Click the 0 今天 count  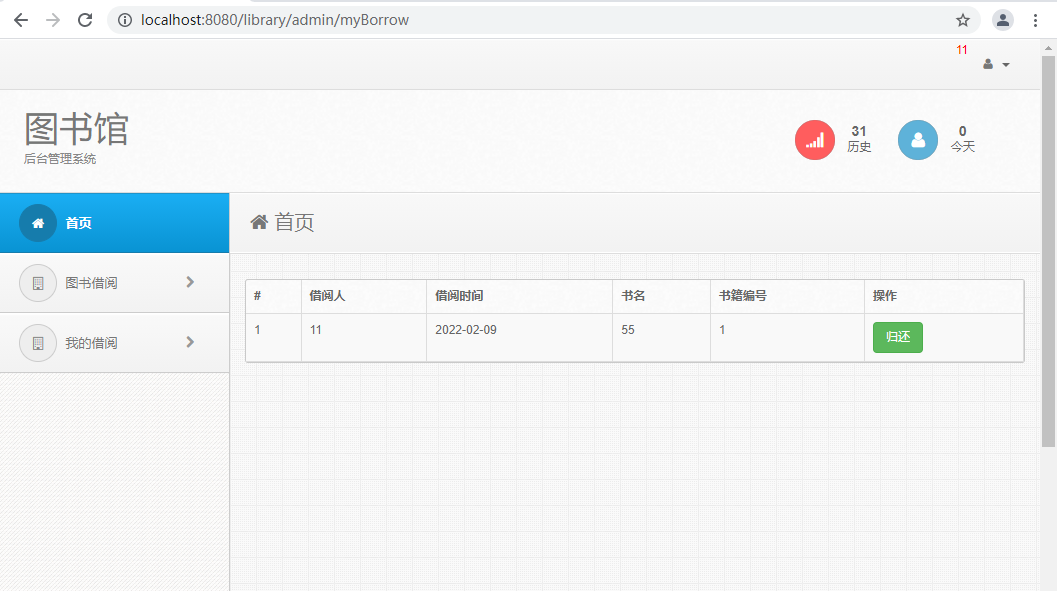963,139
